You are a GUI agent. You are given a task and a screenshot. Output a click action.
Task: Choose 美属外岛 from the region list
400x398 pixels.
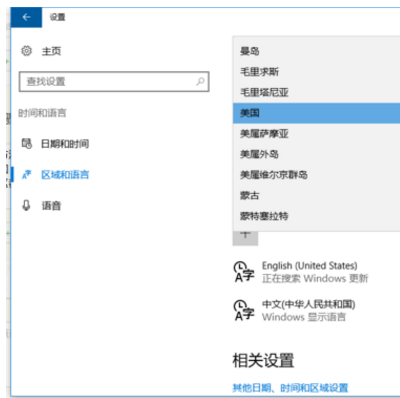(316, 154)
